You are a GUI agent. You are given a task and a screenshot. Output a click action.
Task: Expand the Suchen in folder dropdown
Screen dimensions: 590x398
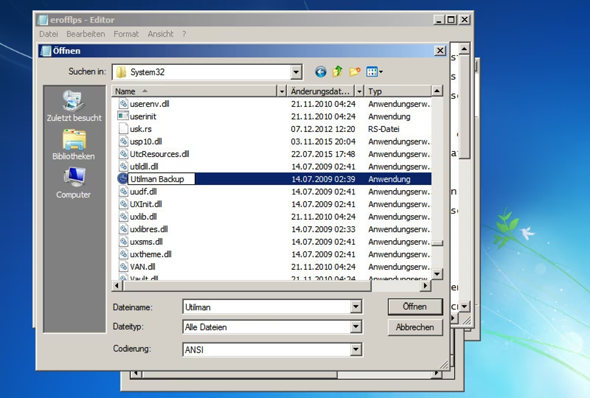(x=296, y=72)
